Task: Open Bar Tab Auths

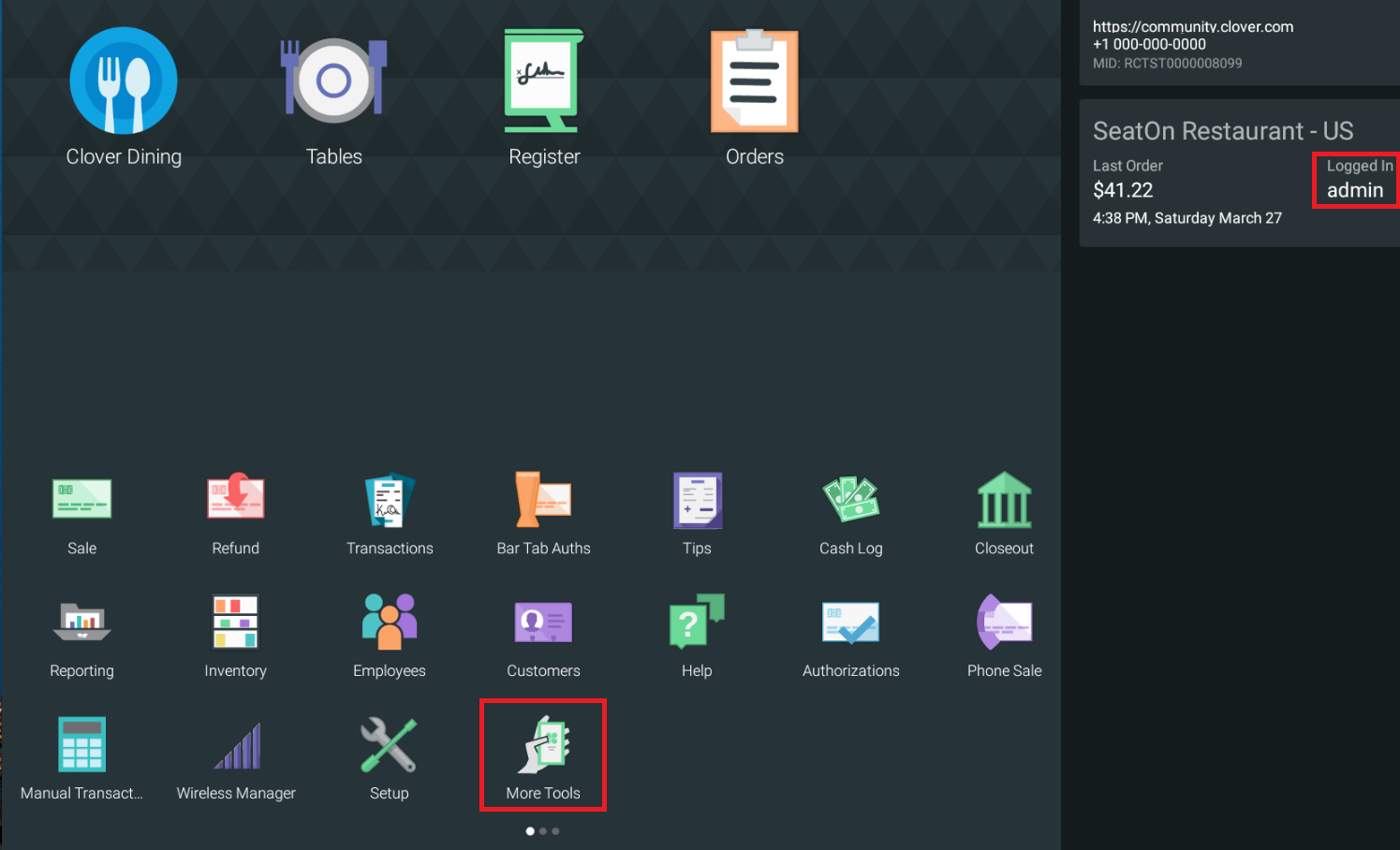Action: click(x=543, y=500)
